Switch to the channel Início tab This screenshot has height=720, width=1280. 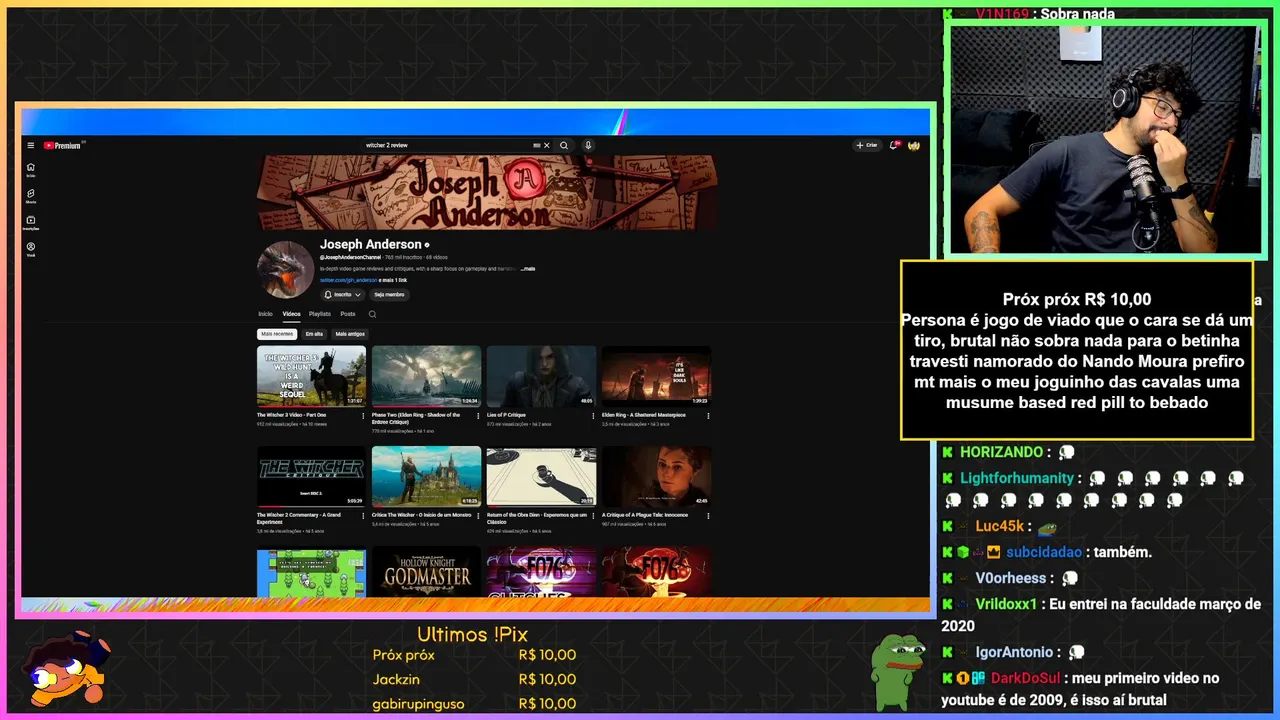click(x=265, y=314)
